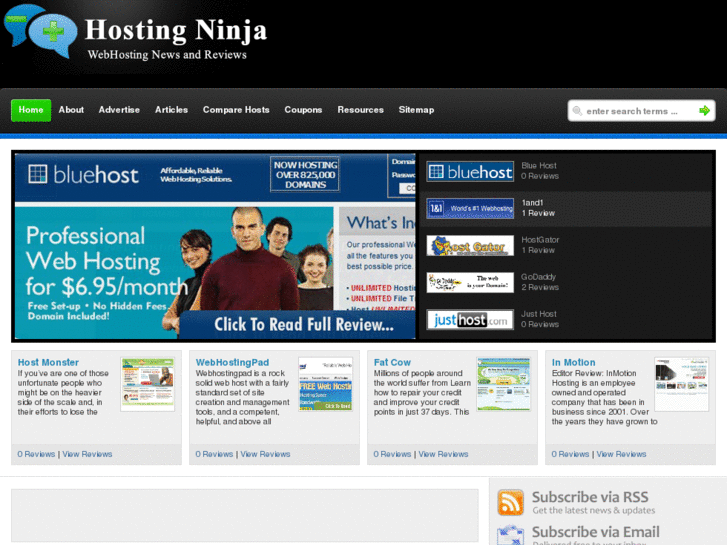
Task: Click the green search arrow icon
Action: (x=704, y=110)
